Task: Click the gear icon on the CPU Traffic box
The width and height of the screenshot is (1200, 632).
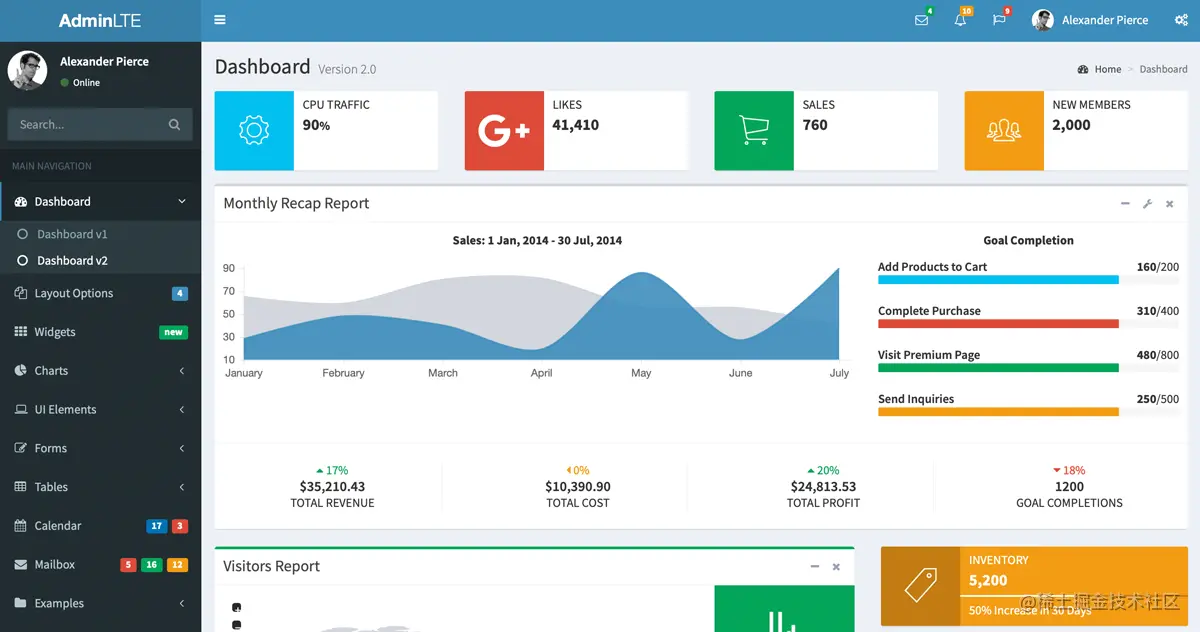Action: (x=254, y=130)
